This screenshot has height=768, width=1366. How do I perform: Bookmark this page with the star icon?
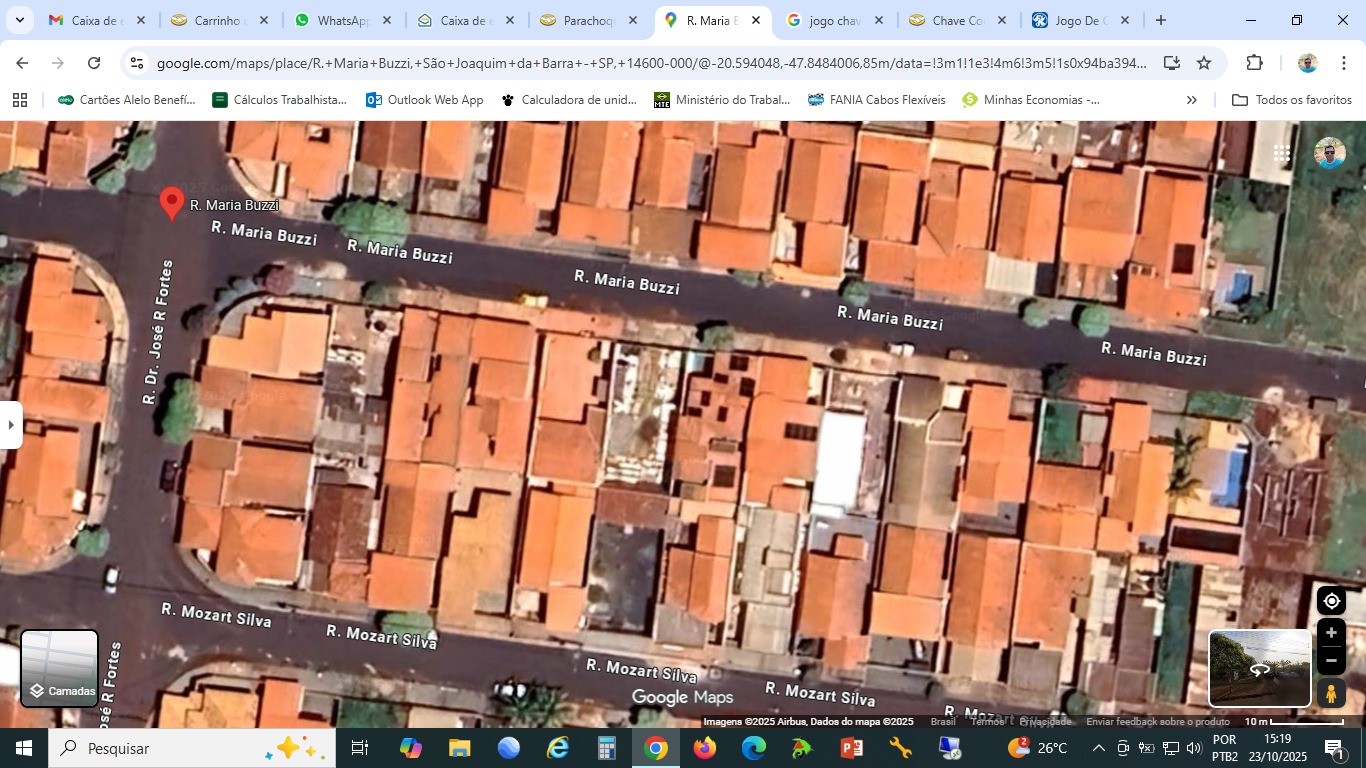click(1204, 63)
